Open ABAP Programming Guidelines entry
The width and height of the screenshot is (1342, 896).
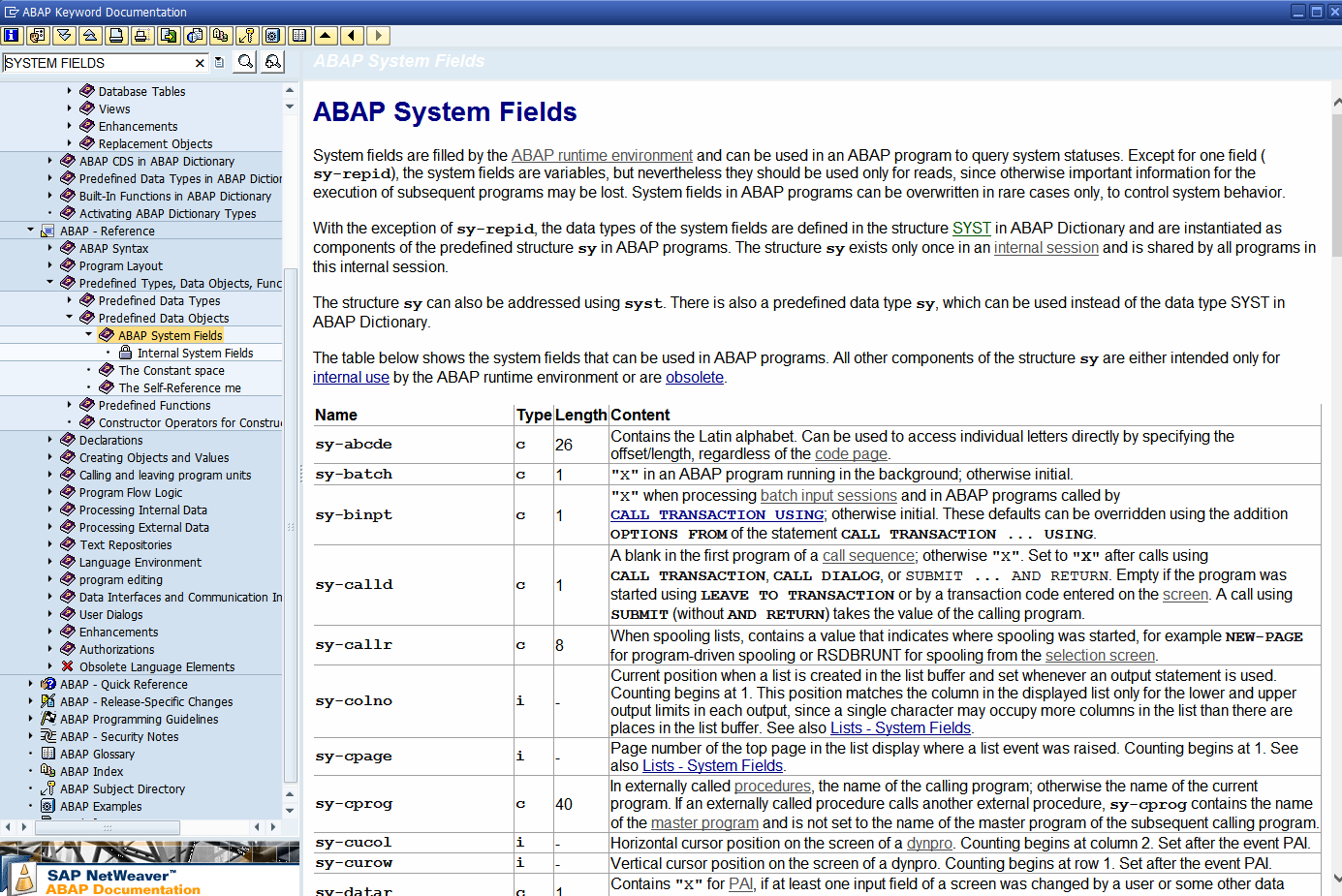click(x=139, y=719)
